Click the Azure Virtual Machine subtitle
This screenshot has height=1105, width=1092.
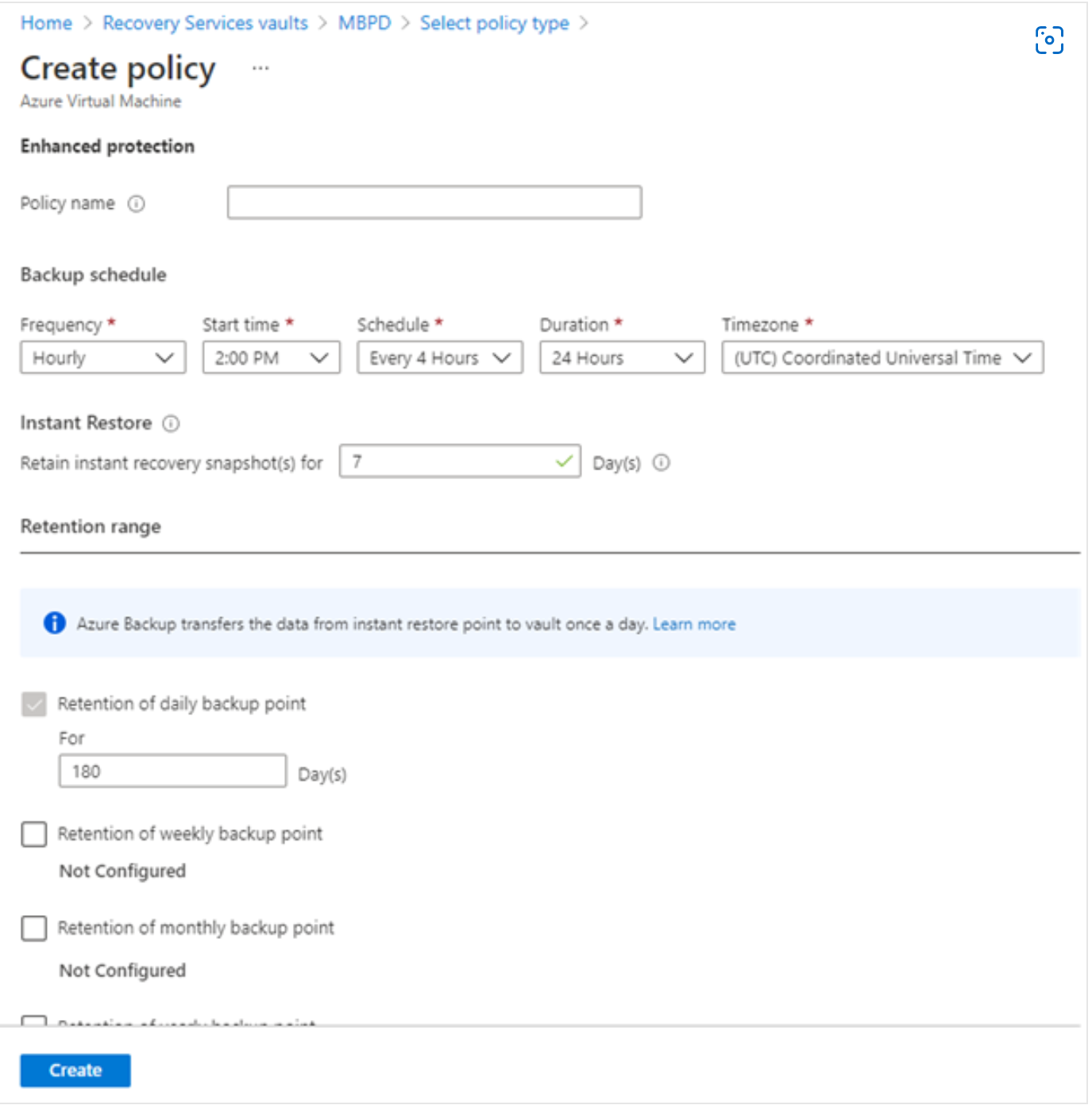101,102
